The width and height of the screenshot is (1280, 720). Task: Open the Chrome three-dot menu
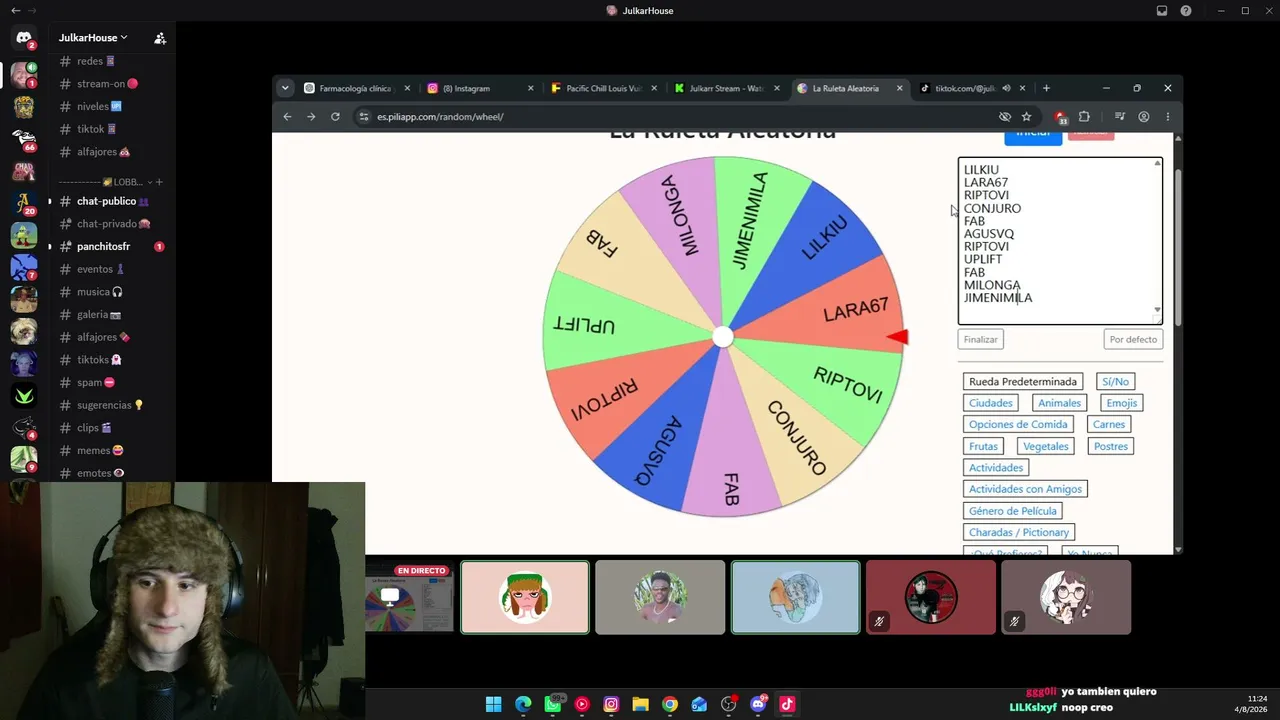pos(1167,117)
